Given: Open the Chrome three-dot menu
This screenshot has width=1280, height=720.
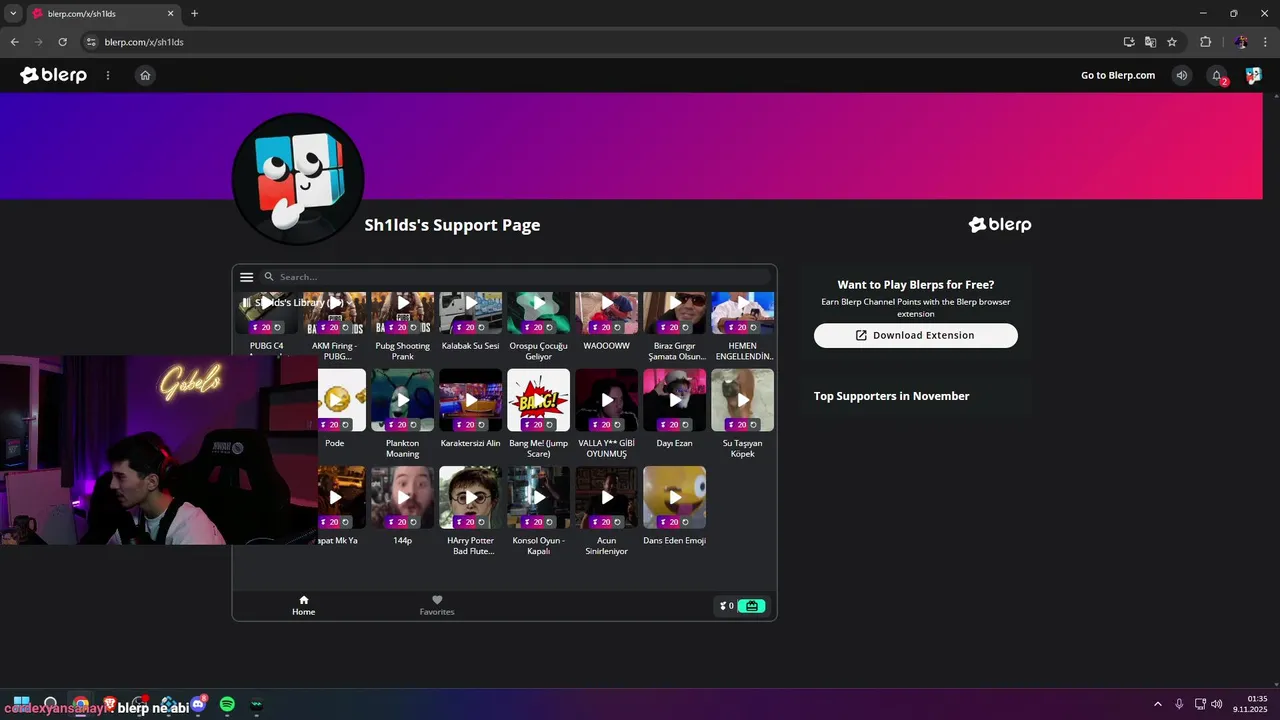Looking at the screenshot, I should pos(1265,42).
